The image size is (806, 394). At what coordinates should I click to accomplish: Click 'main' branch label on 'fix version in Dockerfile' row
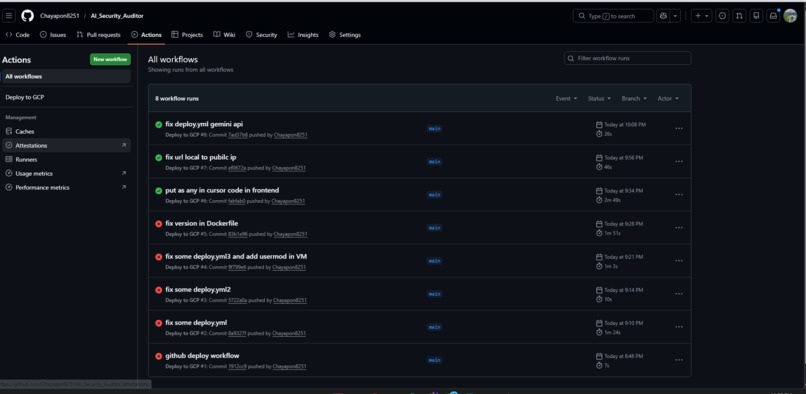(x=434, y=228)
